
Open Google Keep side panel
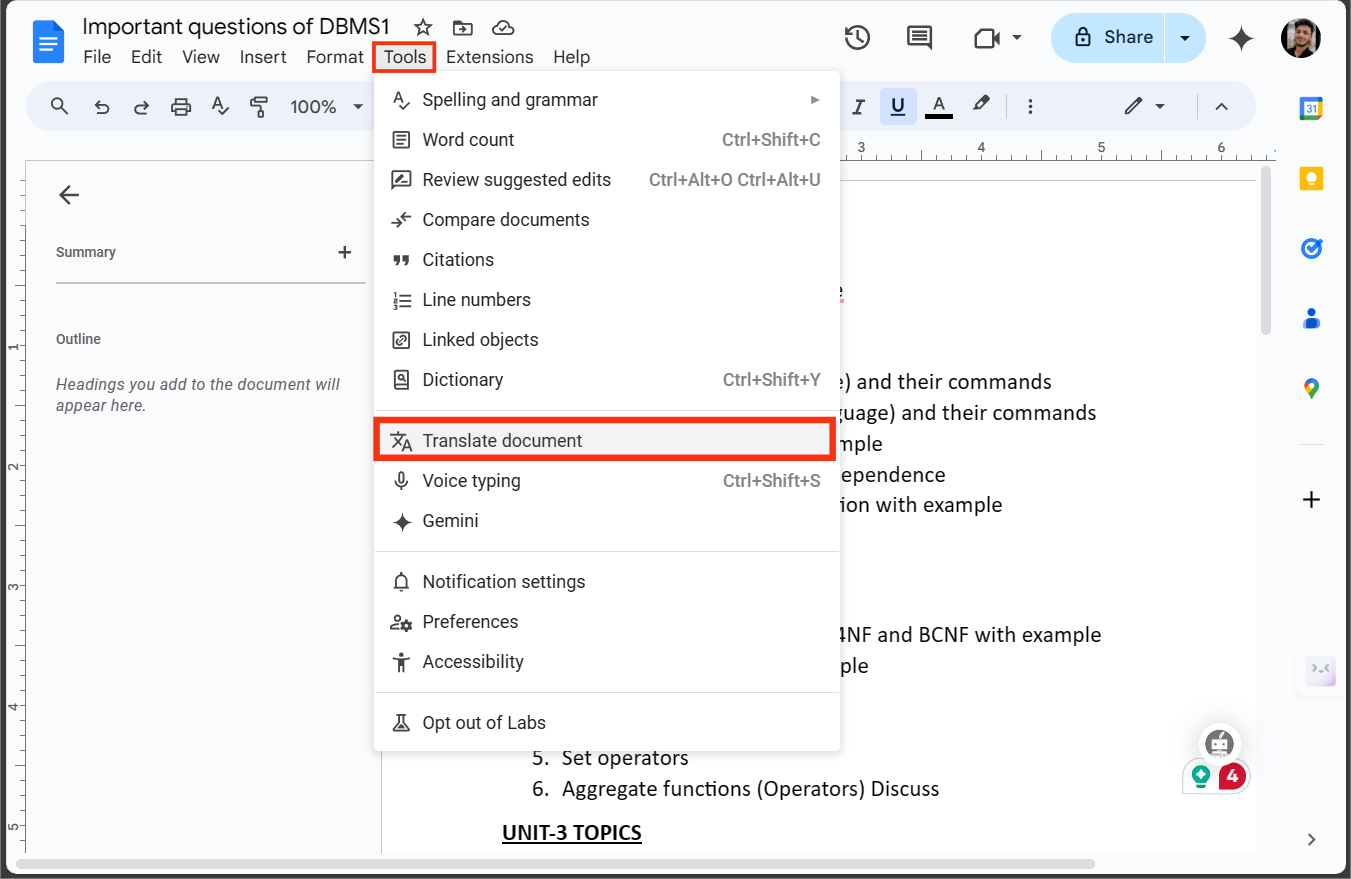[x=1312, y=179]
